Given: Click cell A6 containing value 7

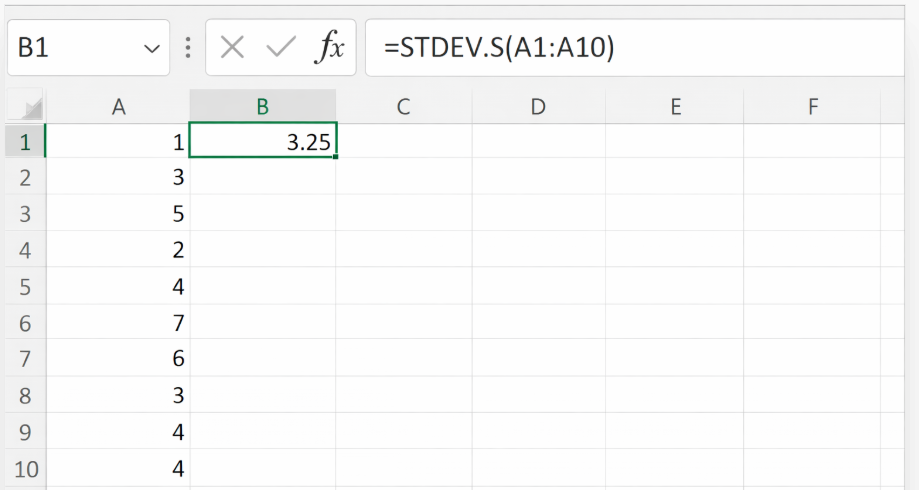Looking at the screenshot, I should 118,323.
